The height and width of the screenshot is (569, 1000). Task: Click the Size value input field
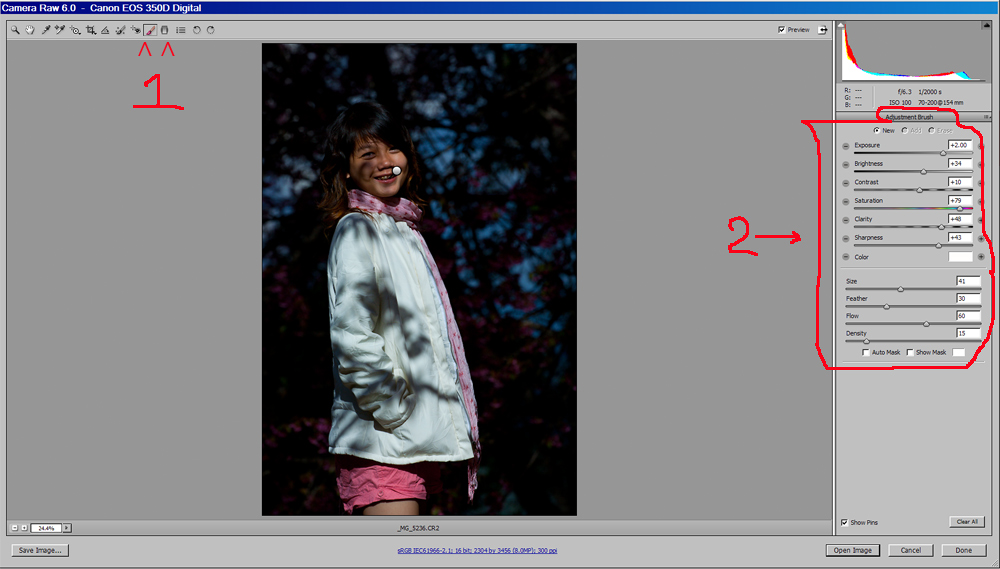967,282
